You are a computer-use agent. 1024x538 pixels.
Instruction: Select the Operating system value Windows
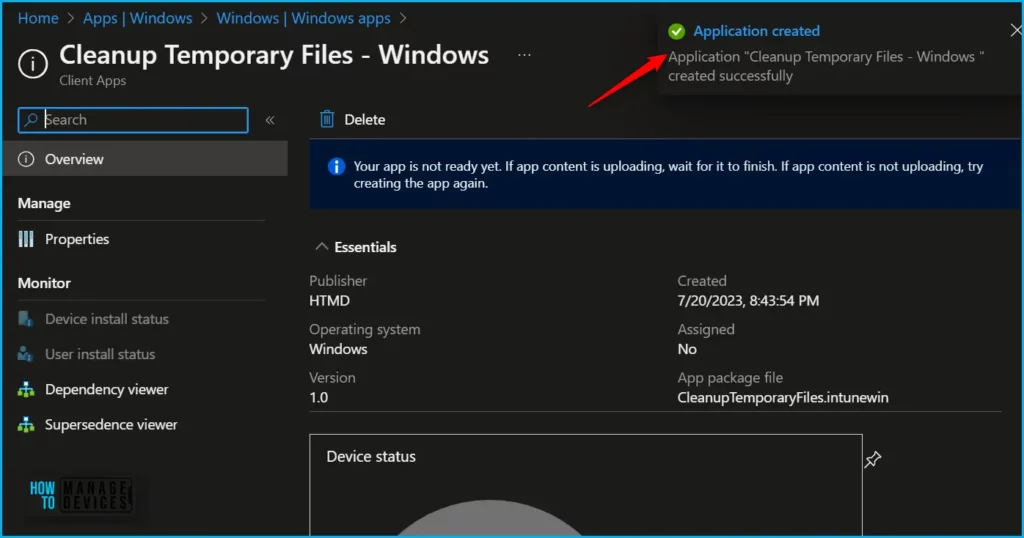click(338, 349)
